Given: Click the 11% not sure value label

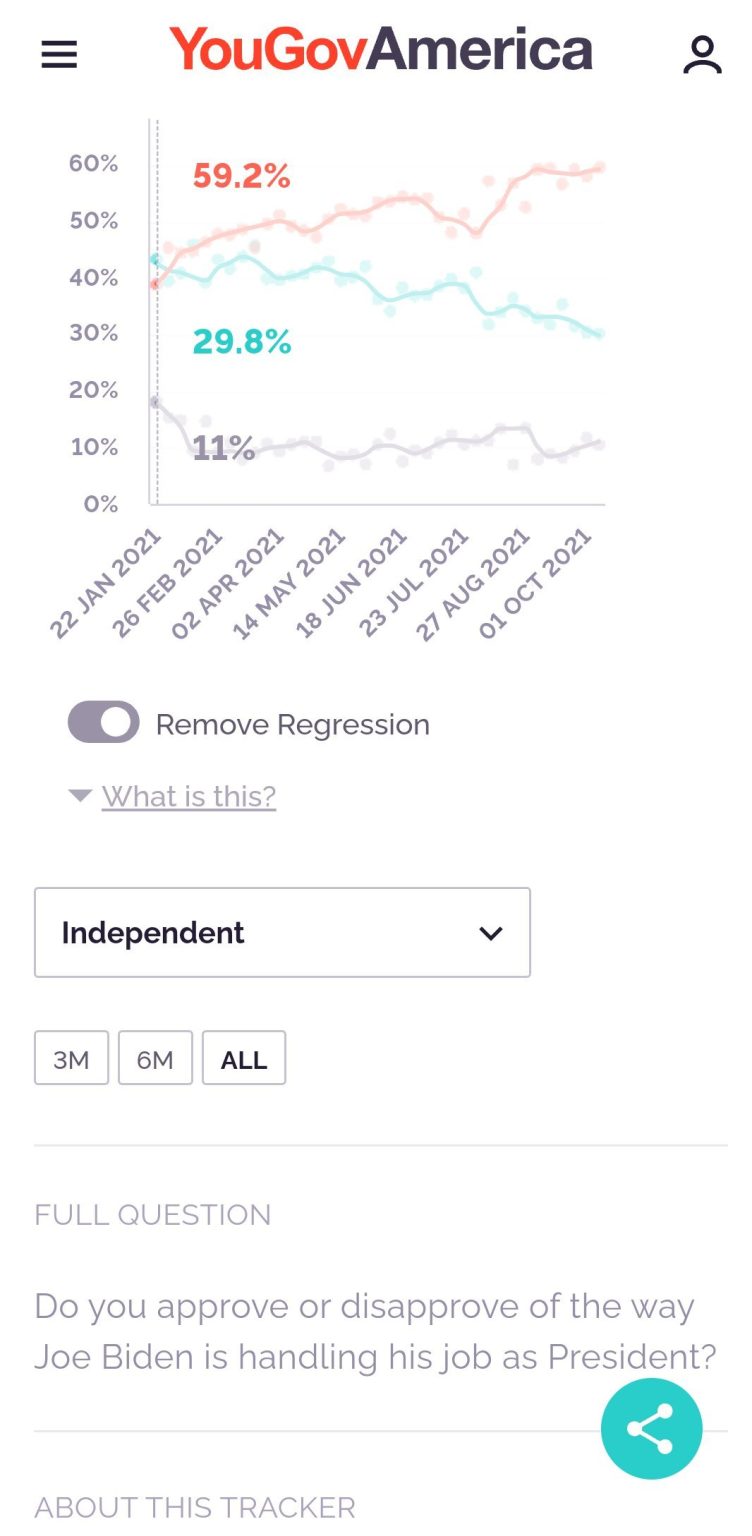Looking at the screenshot, I should (x=223, y=447).
